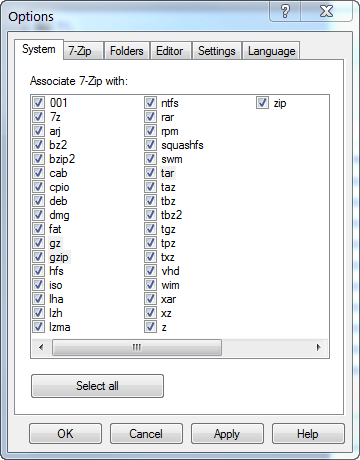360x460 pixels.
Task: Toggle the gzip association checkbox
Action: (x=38, y=257)
